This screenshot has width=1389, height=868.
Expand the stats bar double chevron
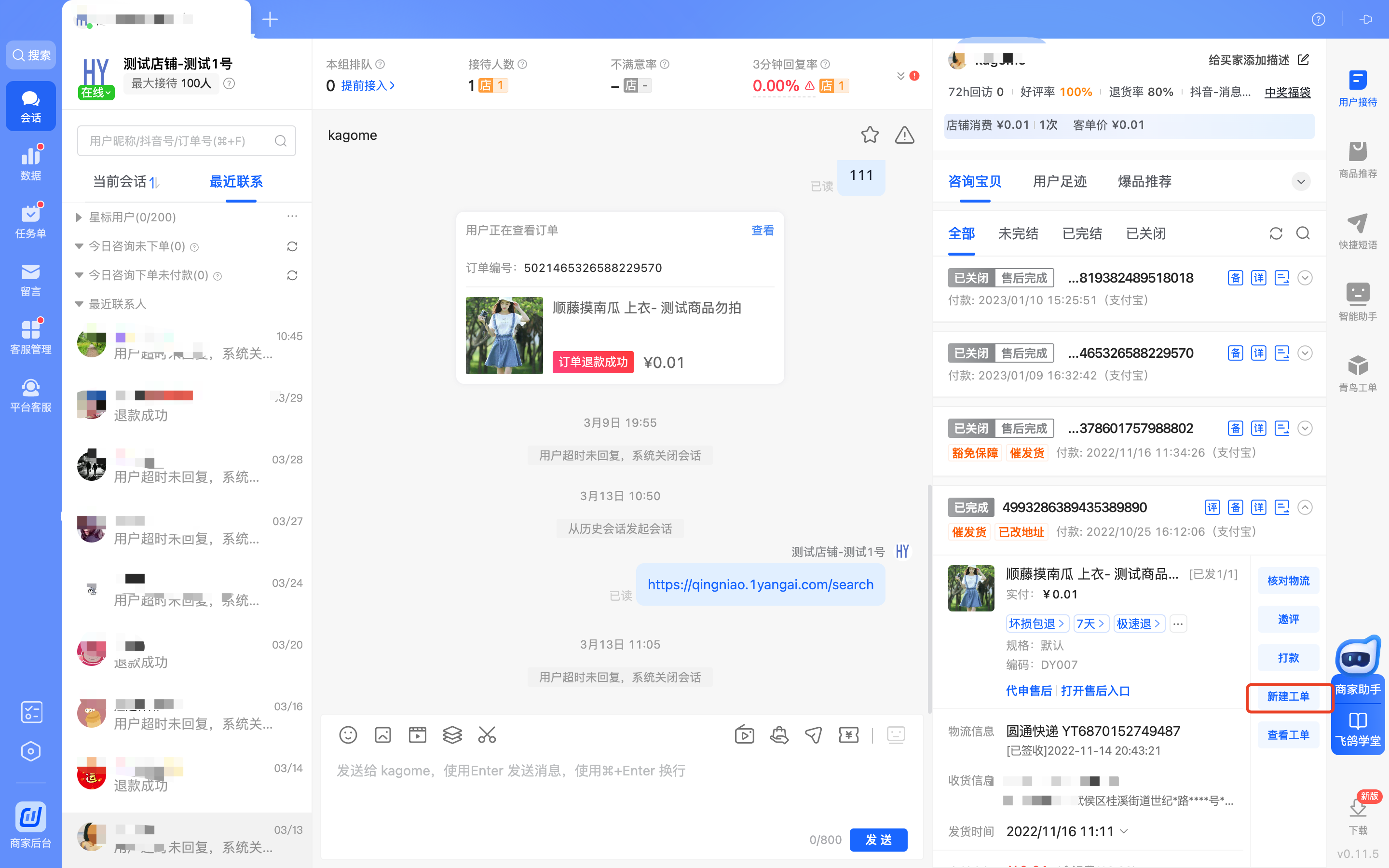(900, 76)
